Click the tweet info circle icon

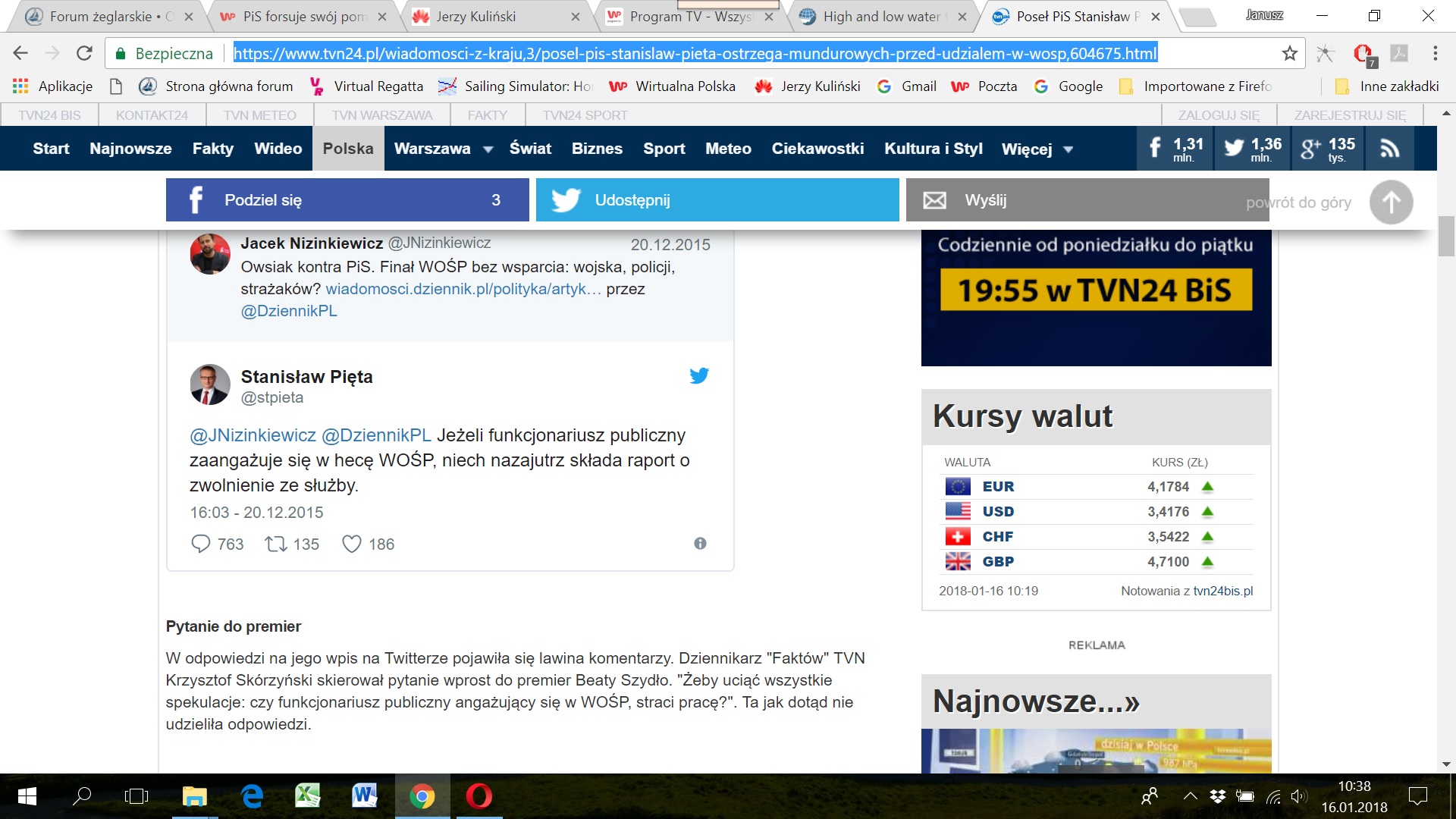coord(700,543)
